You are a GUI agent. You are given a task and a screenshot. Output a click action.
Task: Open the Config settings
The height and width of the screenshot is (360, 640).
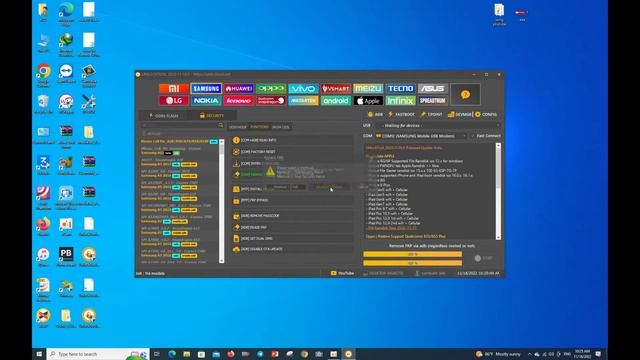(486, 115)
